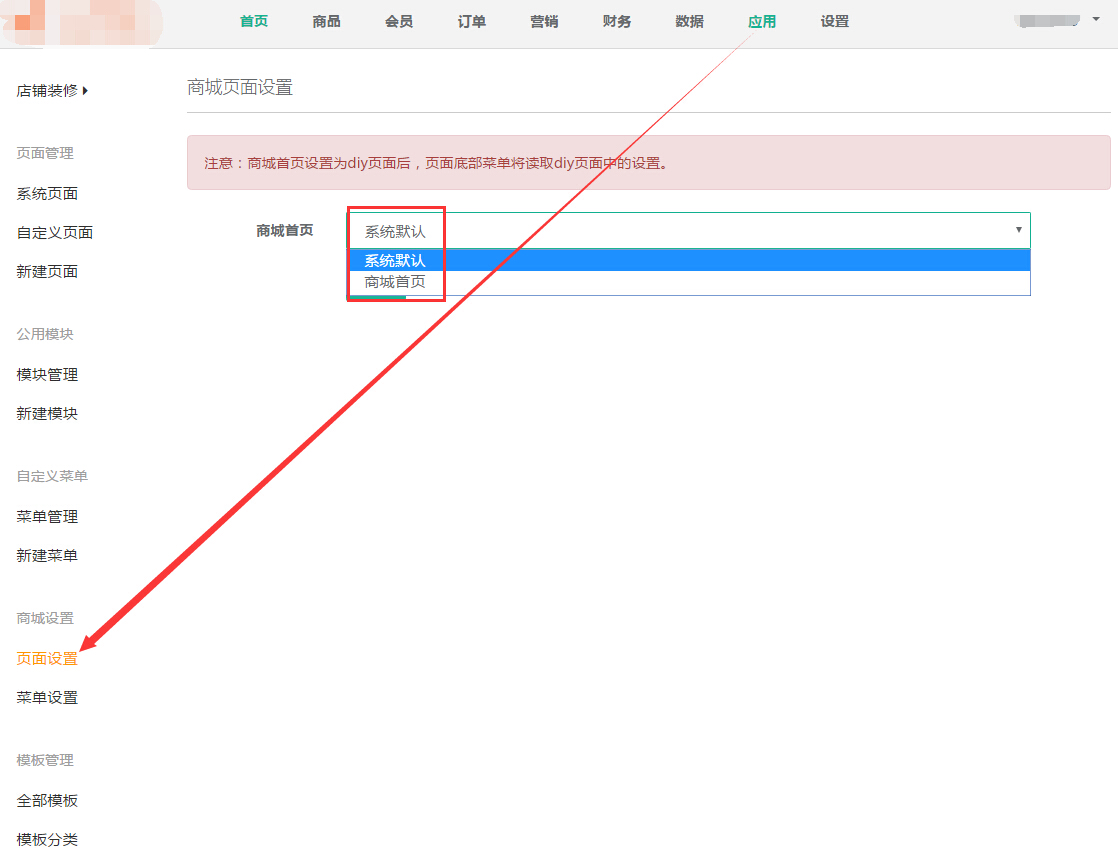Go to 首页 in top navigation
Viewport: 1118px width, 852px height.
click(x=254, y=22)
